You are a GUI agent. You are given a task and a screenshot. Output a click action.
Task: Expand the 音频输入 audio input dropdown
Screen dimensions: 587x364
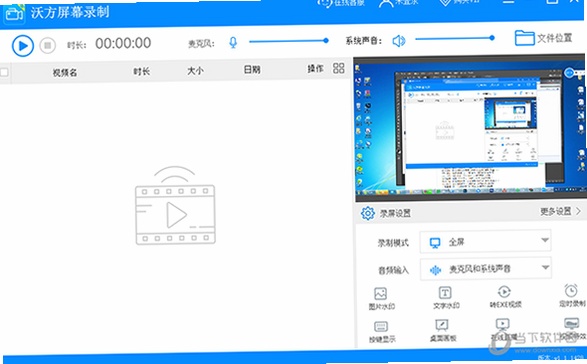pos(485,269)
